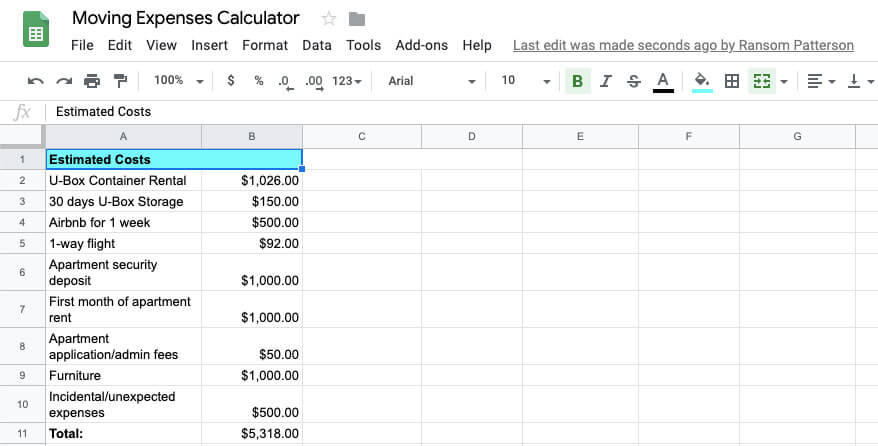Open the File menu

pos(82,45)
